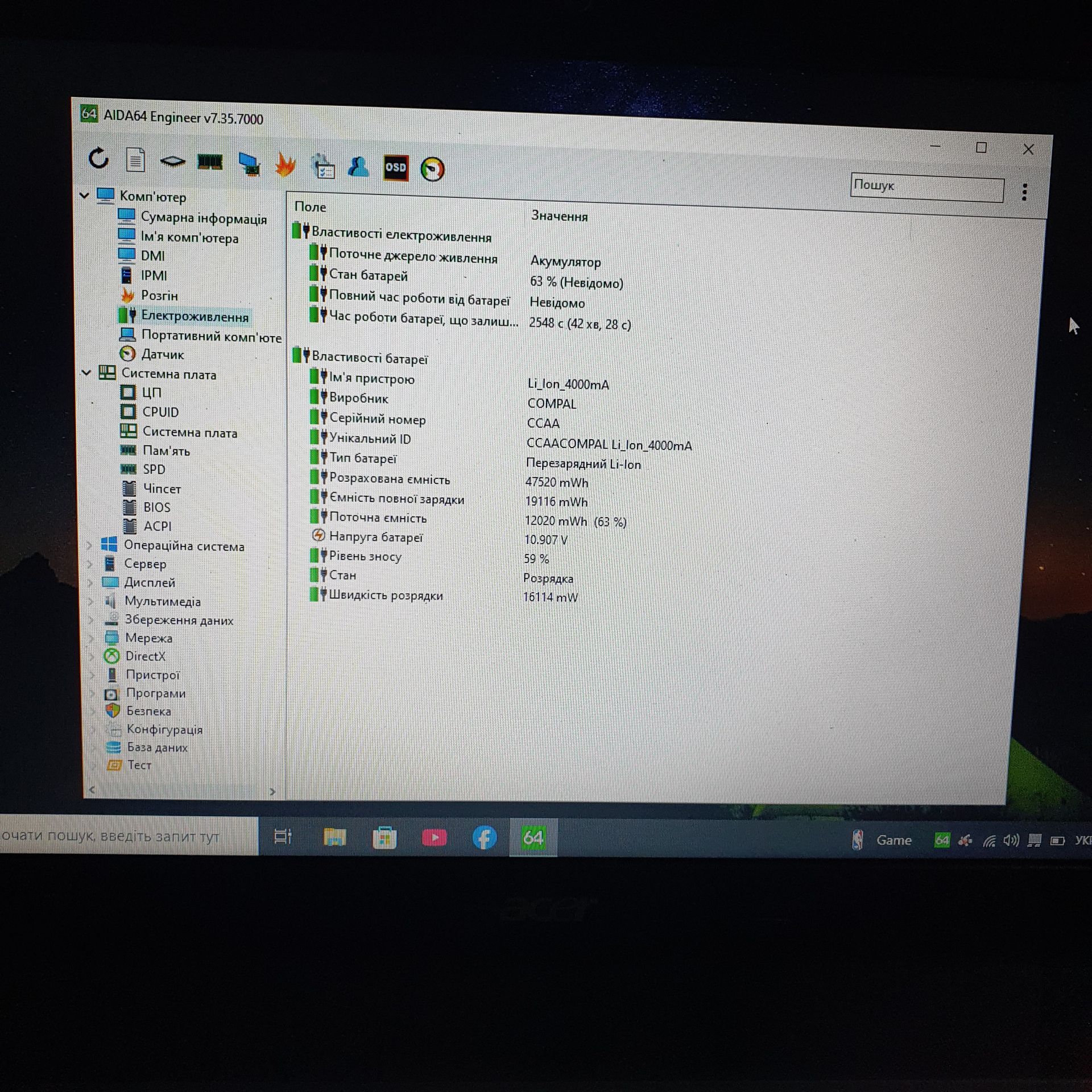
Task: Expand the Операційна система node
Action: pos(89,545)
